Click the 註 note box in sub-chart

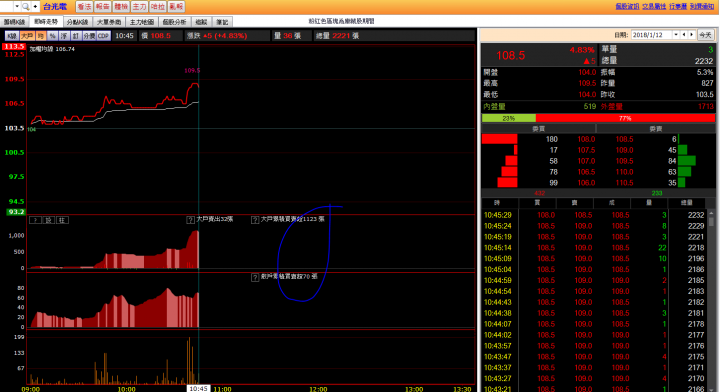pos(62,220)
